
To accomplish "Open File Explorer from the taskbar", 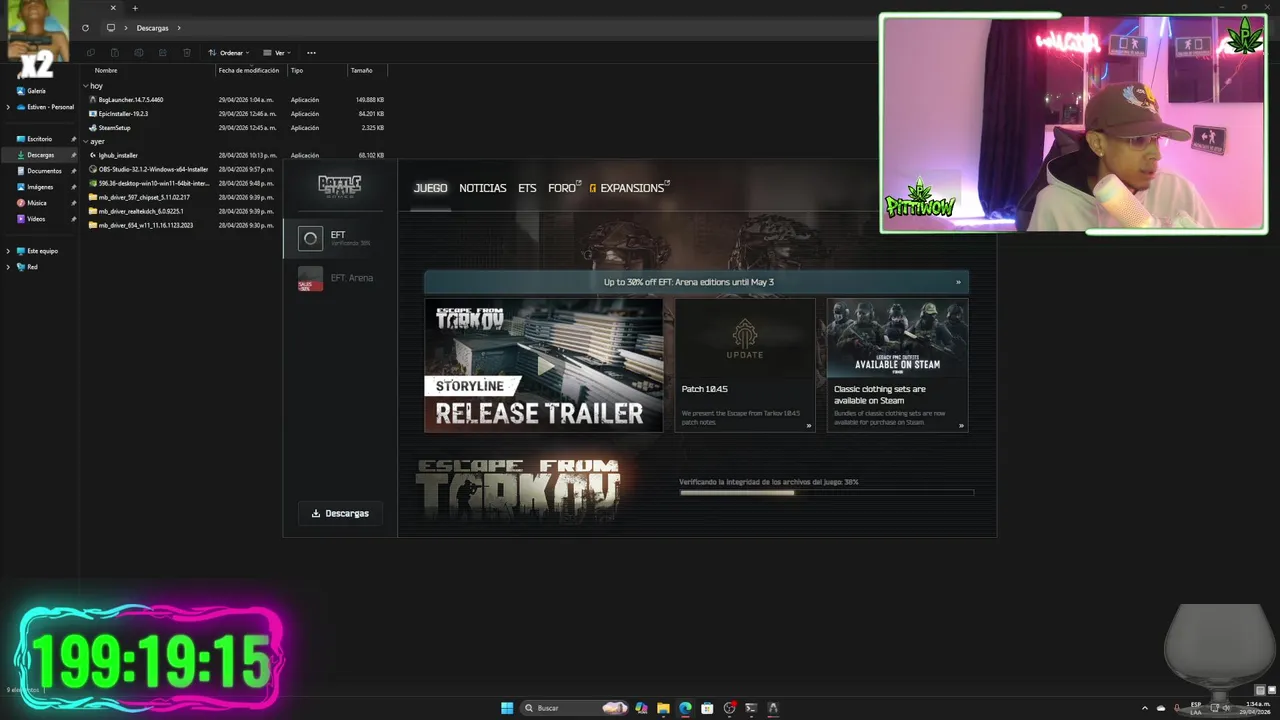I will [663, 708].
